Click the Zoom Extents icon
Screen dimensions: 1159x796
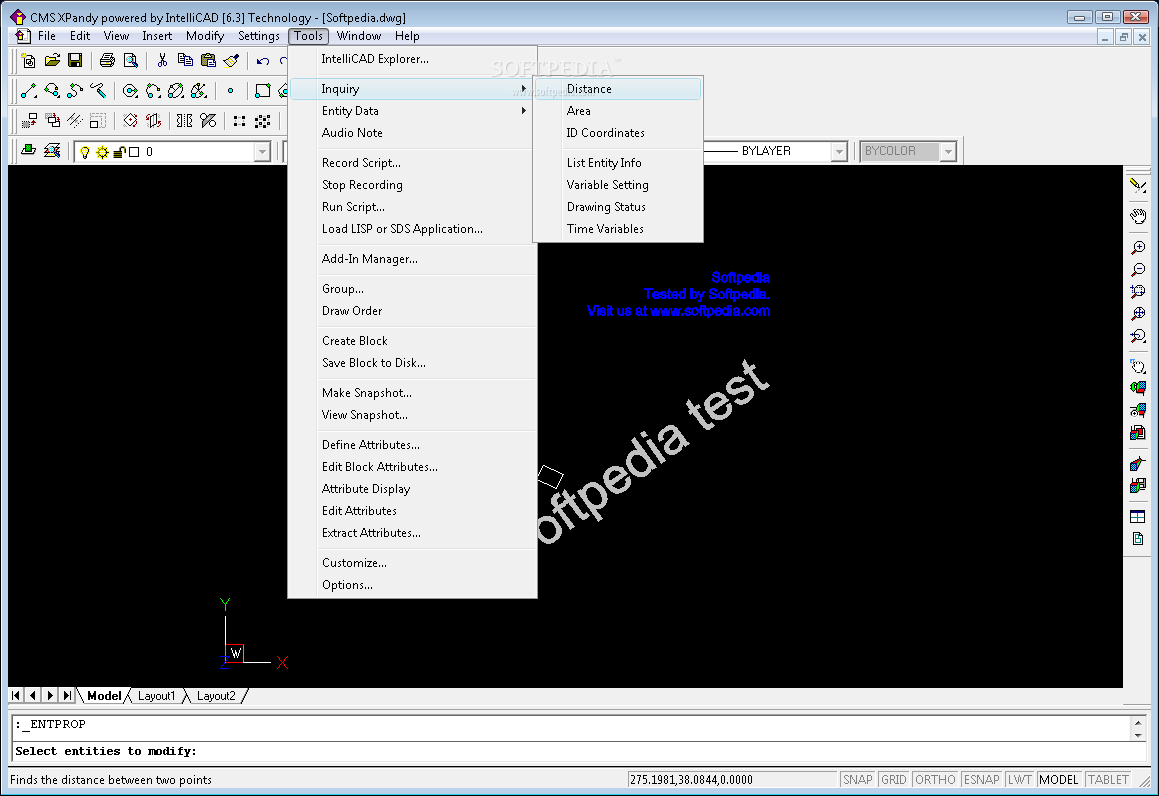[x=1138, y=314]
